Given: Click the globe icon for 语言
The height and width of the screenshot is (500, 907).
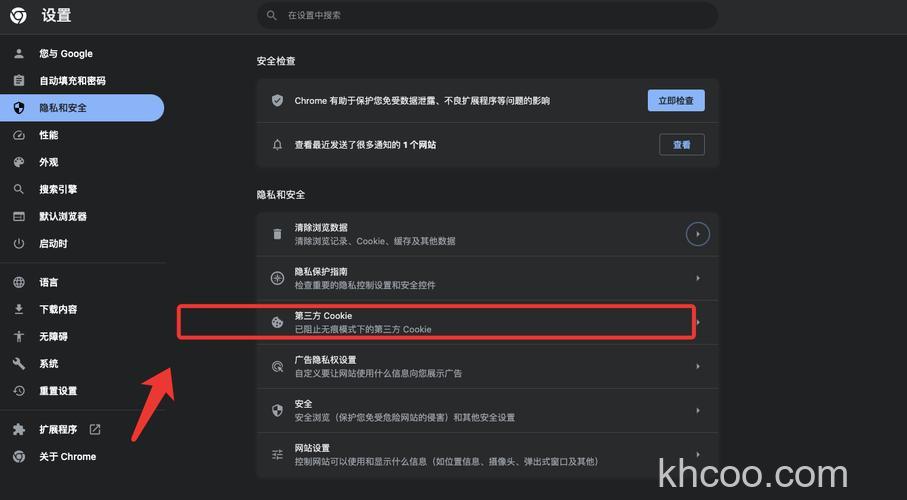Looking at the screenshot, I should pos(19,282).
